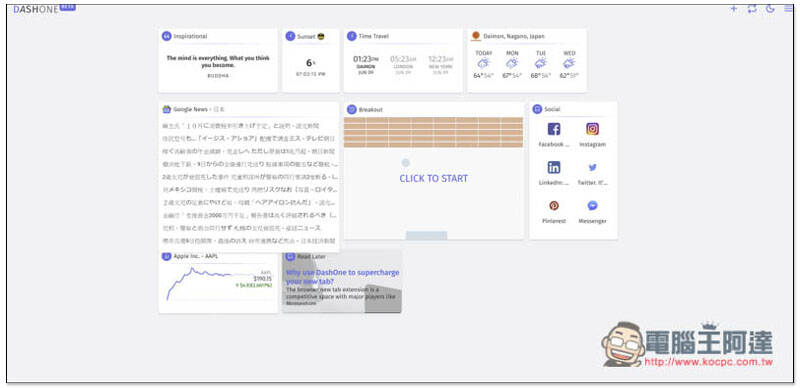Open Messenger from the Social widget
800x388 pixels.
coord(592,206)
